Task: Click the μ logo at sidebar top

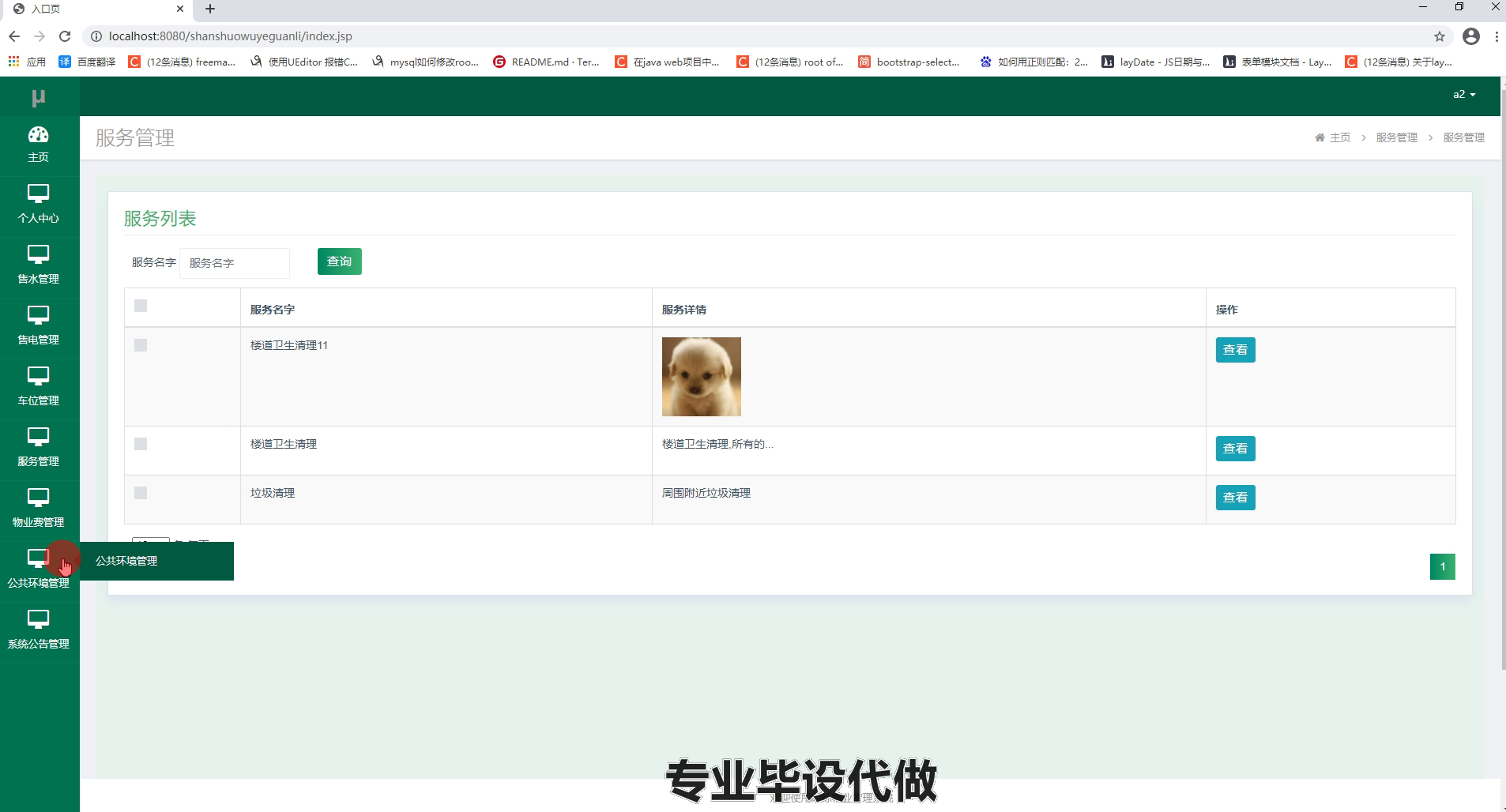Action: tap(39, 97)
